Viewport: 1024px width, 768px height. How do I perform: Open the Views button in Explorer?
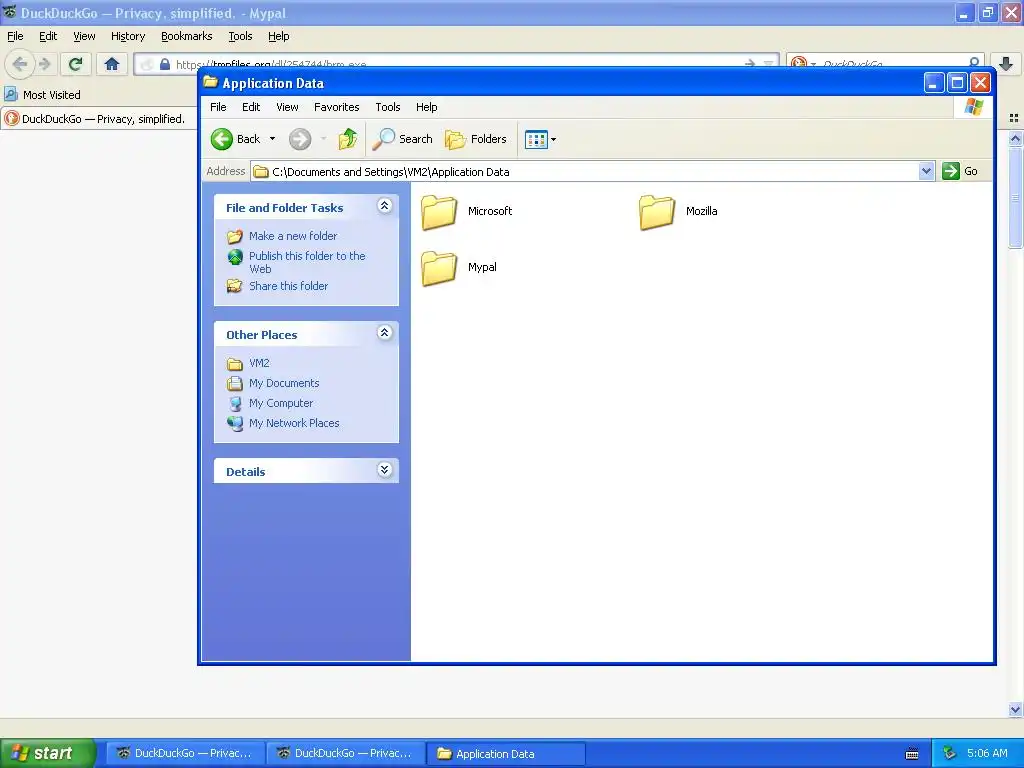point(536,139)
